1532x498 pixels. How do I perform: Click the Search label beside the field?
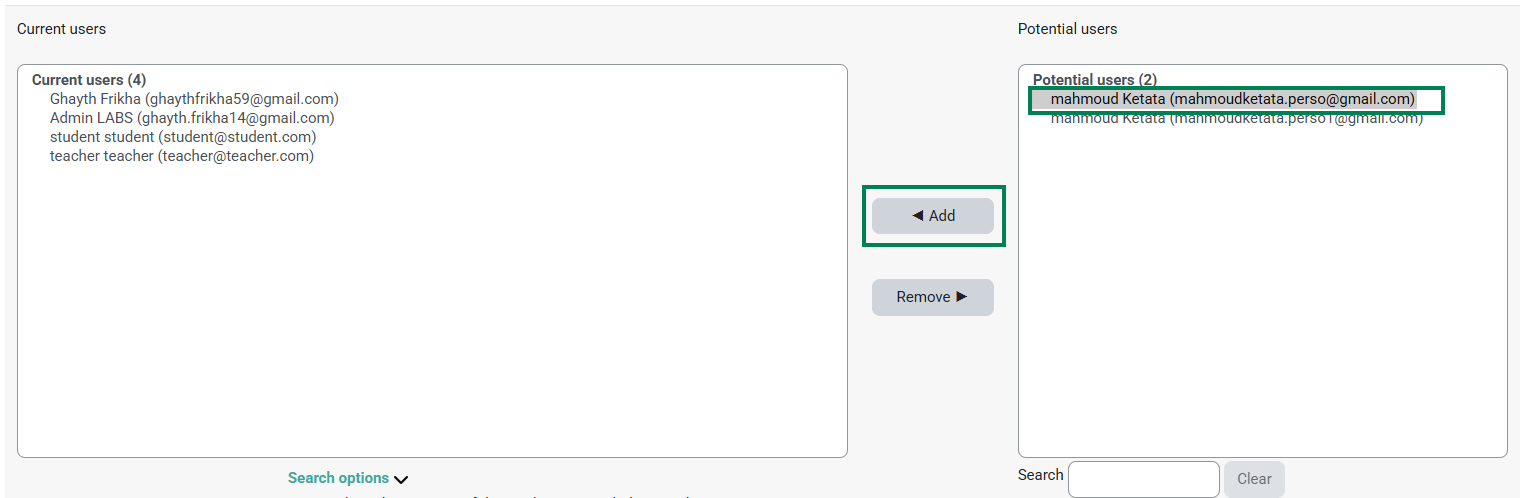point(1040,475)
